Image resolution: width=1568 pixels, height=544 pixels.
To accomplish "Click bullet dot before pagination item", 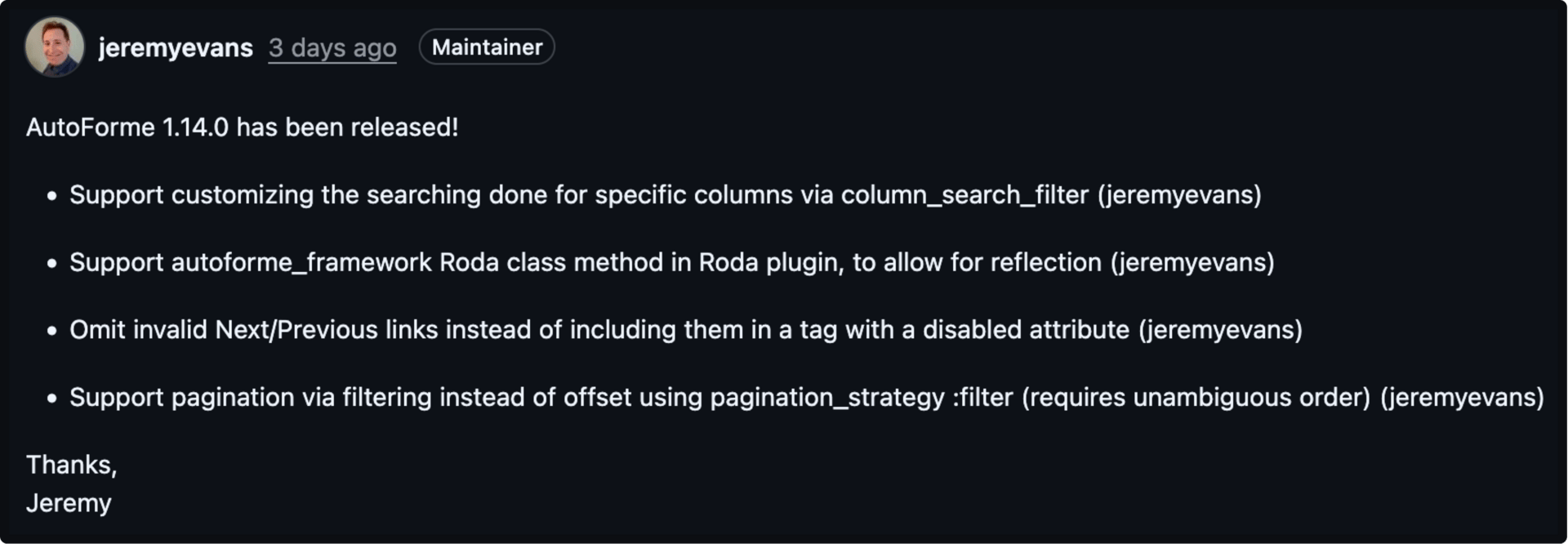I will (x=52, y=399).
